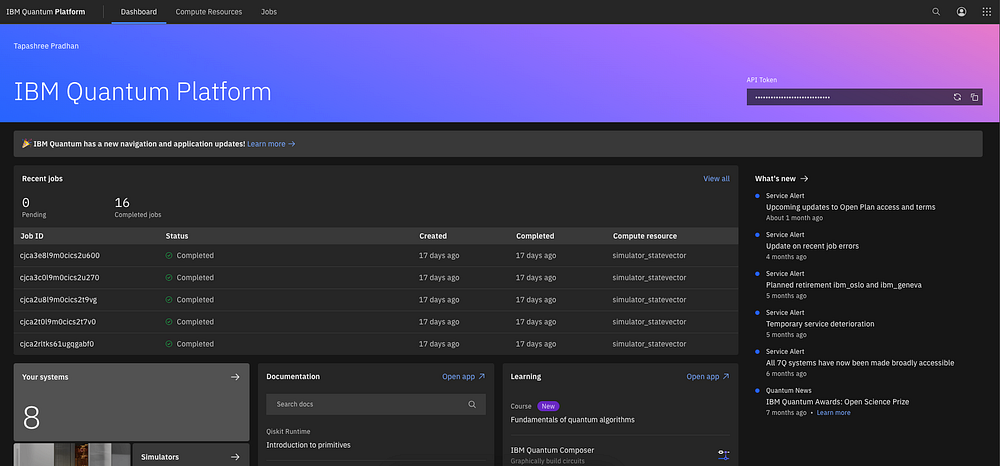The height and width of the screenshot is (466, 1000).
Task: Switch to the Jobs tab
Action: (269, 11)
